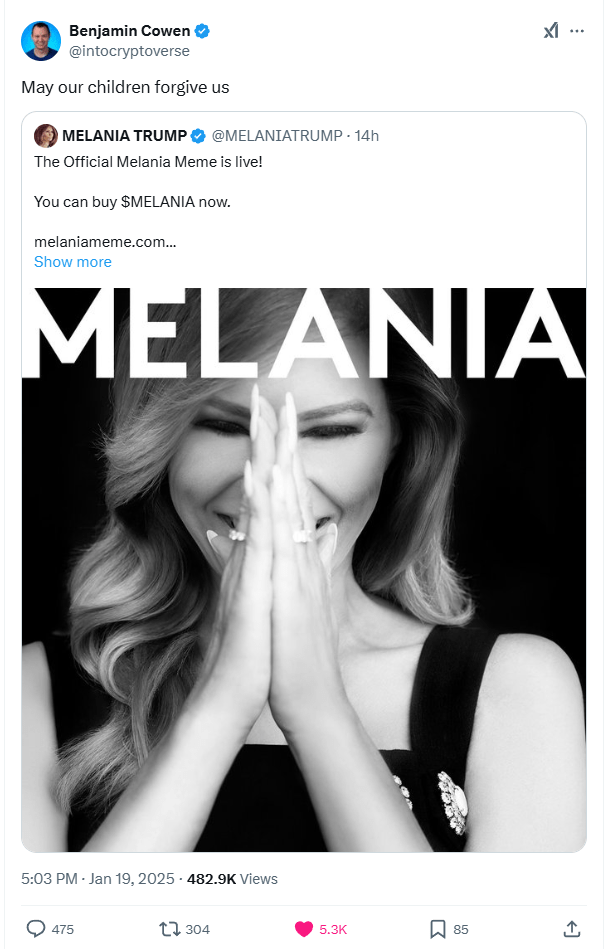
Task: Open Grok analysis with the xAI icon
Action: (551, 30)
